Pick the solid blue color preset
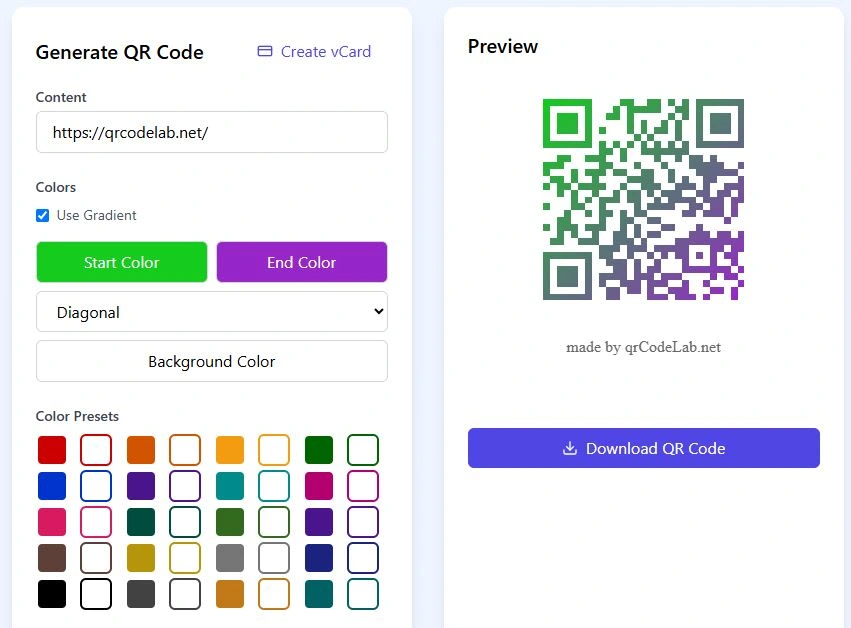 [52, 486]
